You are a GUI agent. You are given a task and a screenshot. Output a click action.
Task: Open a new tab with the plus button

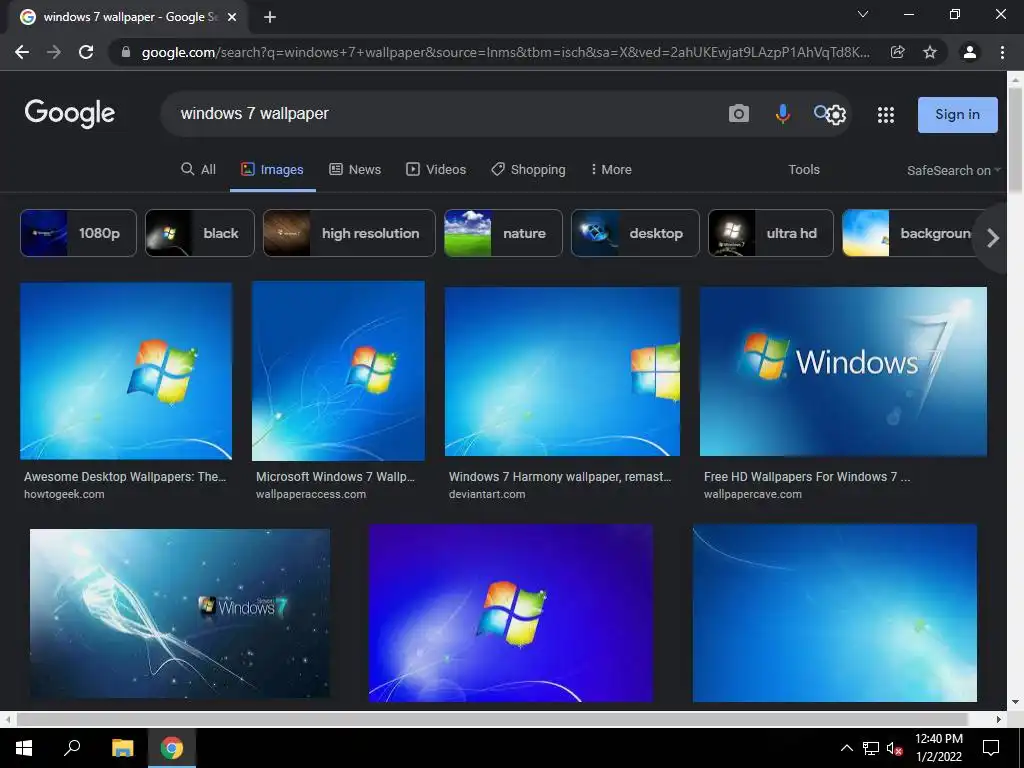pos(270,18)
